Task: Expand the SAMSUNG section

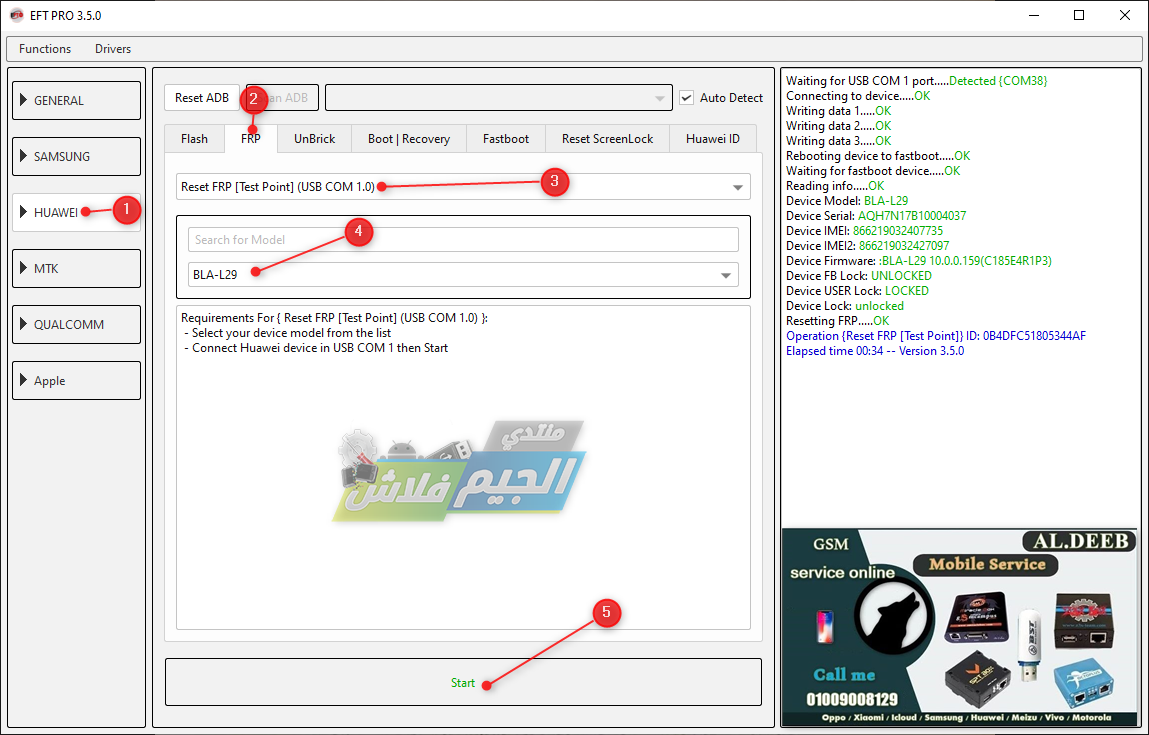Action: 76,157
